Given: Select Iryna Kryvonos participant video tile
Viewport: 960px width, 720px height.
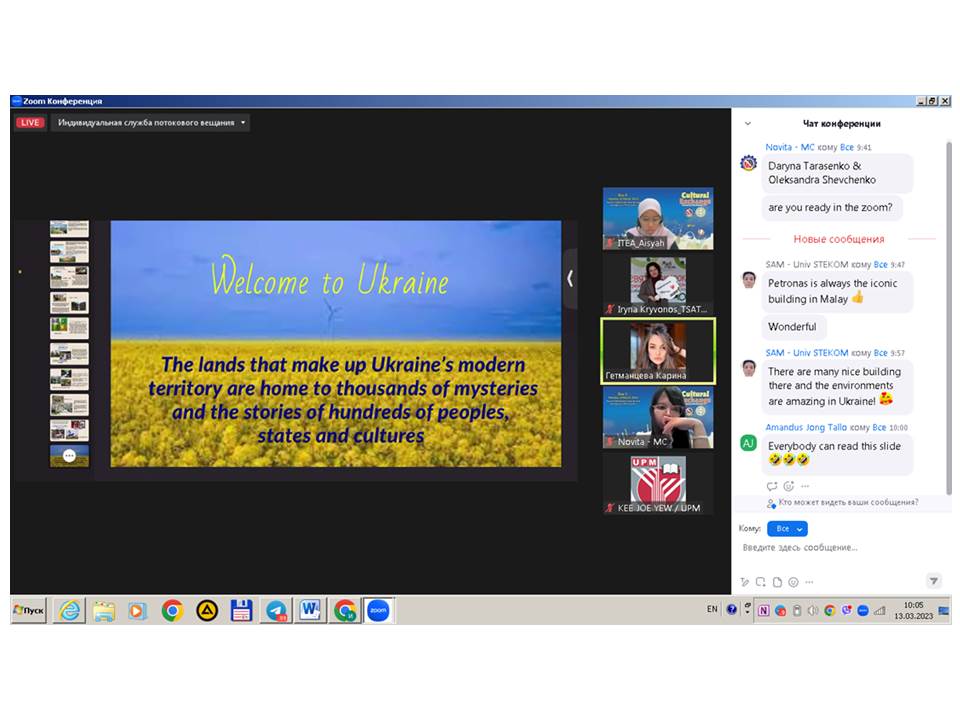Looking at the screenshot, I should coord(658,285).
